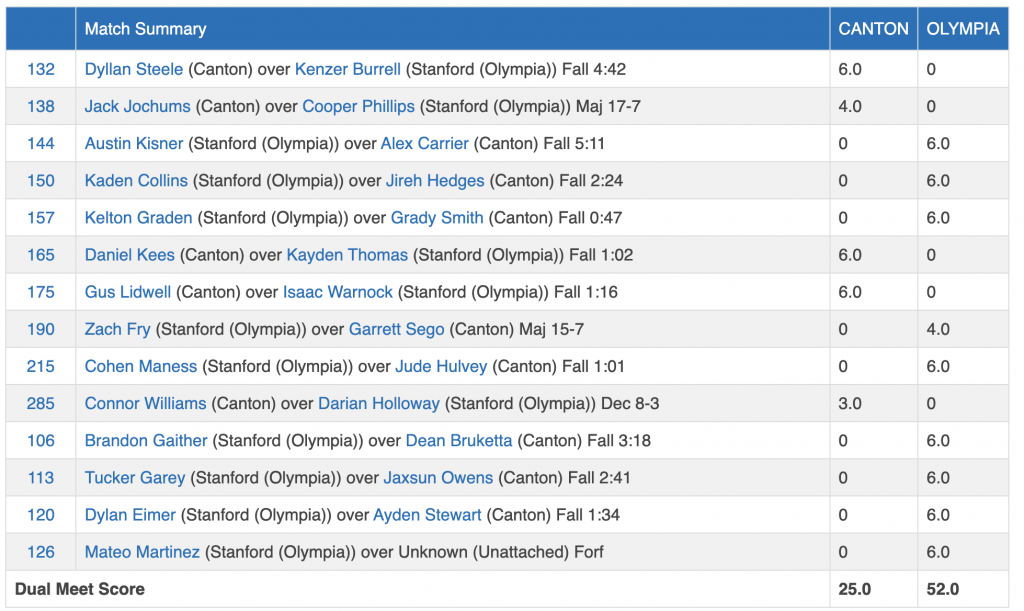
Task: Open Jude Hulvey's profile link
Action: click(441, 366)
